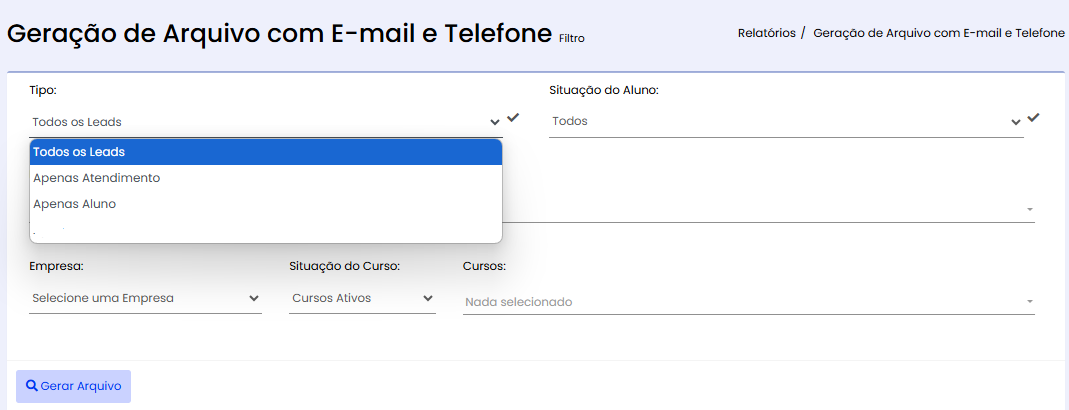The width and height of the screenshot is (1069, 410).
Task: Choose the Apenas Atendimento option
Action: pos(266,178)
